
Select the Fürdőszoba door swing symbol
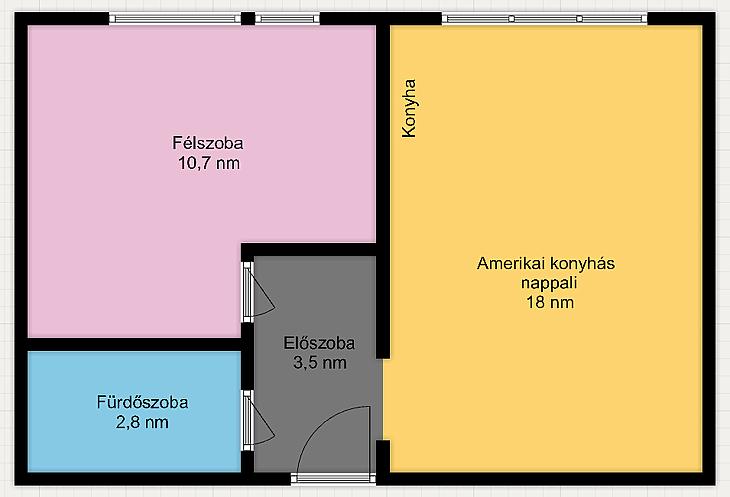258,420
